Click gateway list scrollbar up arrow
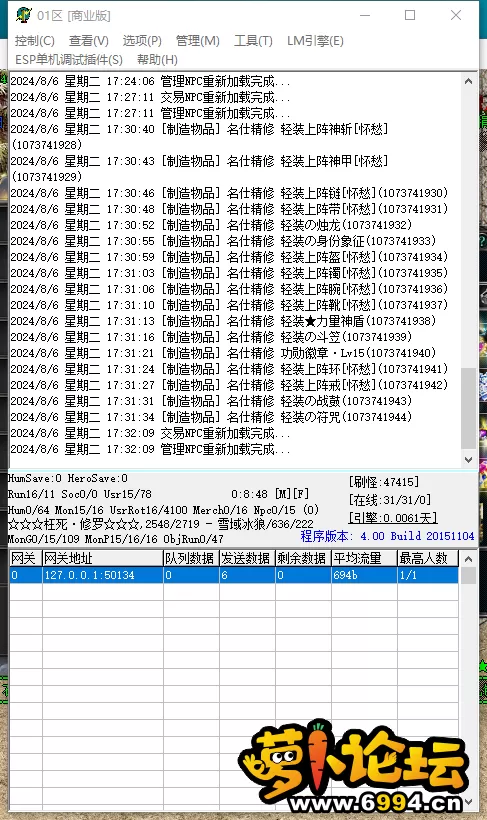This screenshot has height=820, width=487. coord(468,559)
